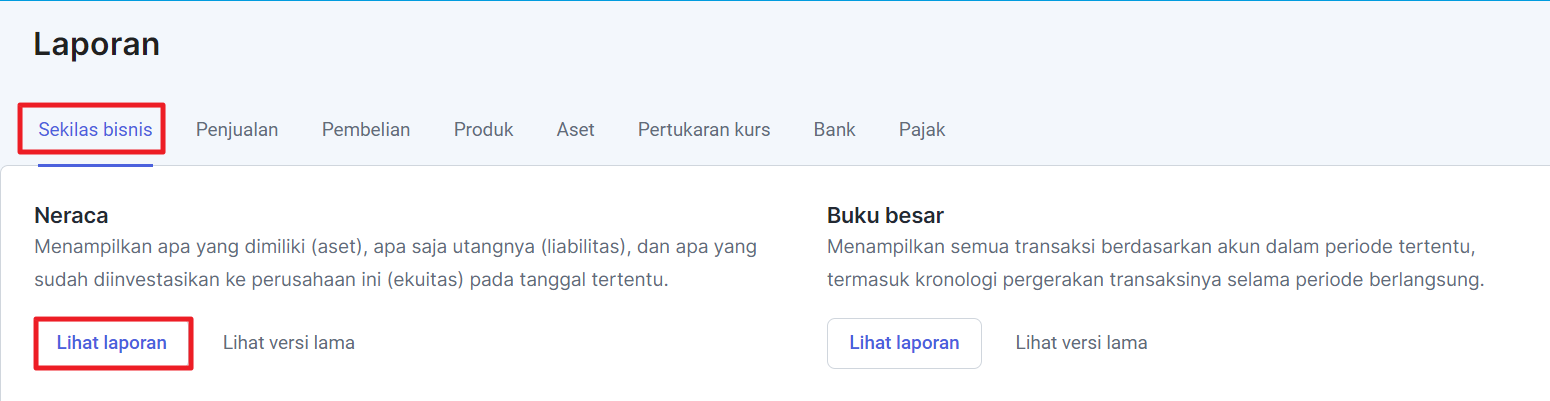Switch to the Penjualan tab
Screen dimensions: 1550x401
point(237,130)
